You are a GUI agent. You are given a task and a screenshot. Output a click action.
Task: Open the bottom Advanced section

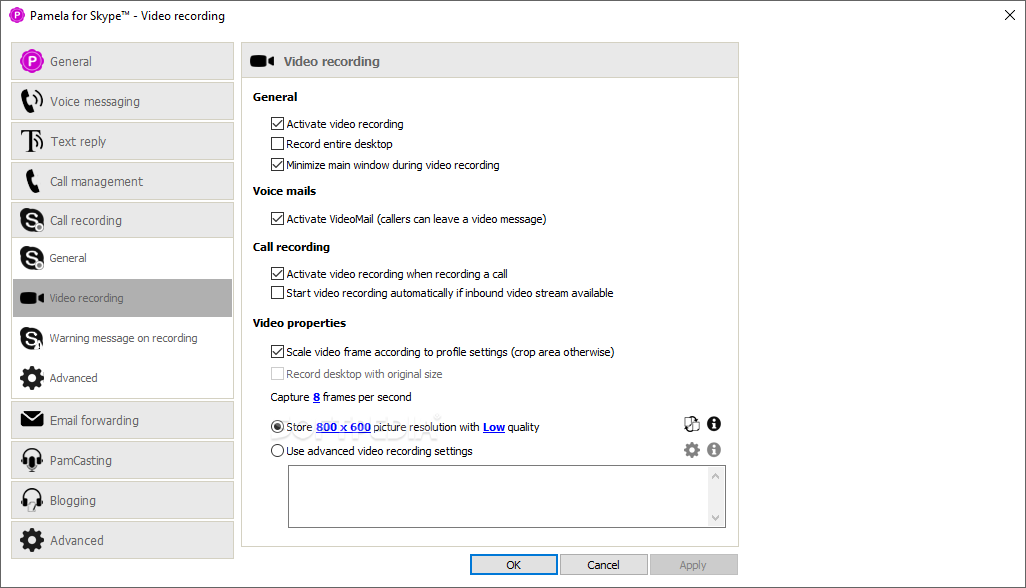tap(122, 540)
